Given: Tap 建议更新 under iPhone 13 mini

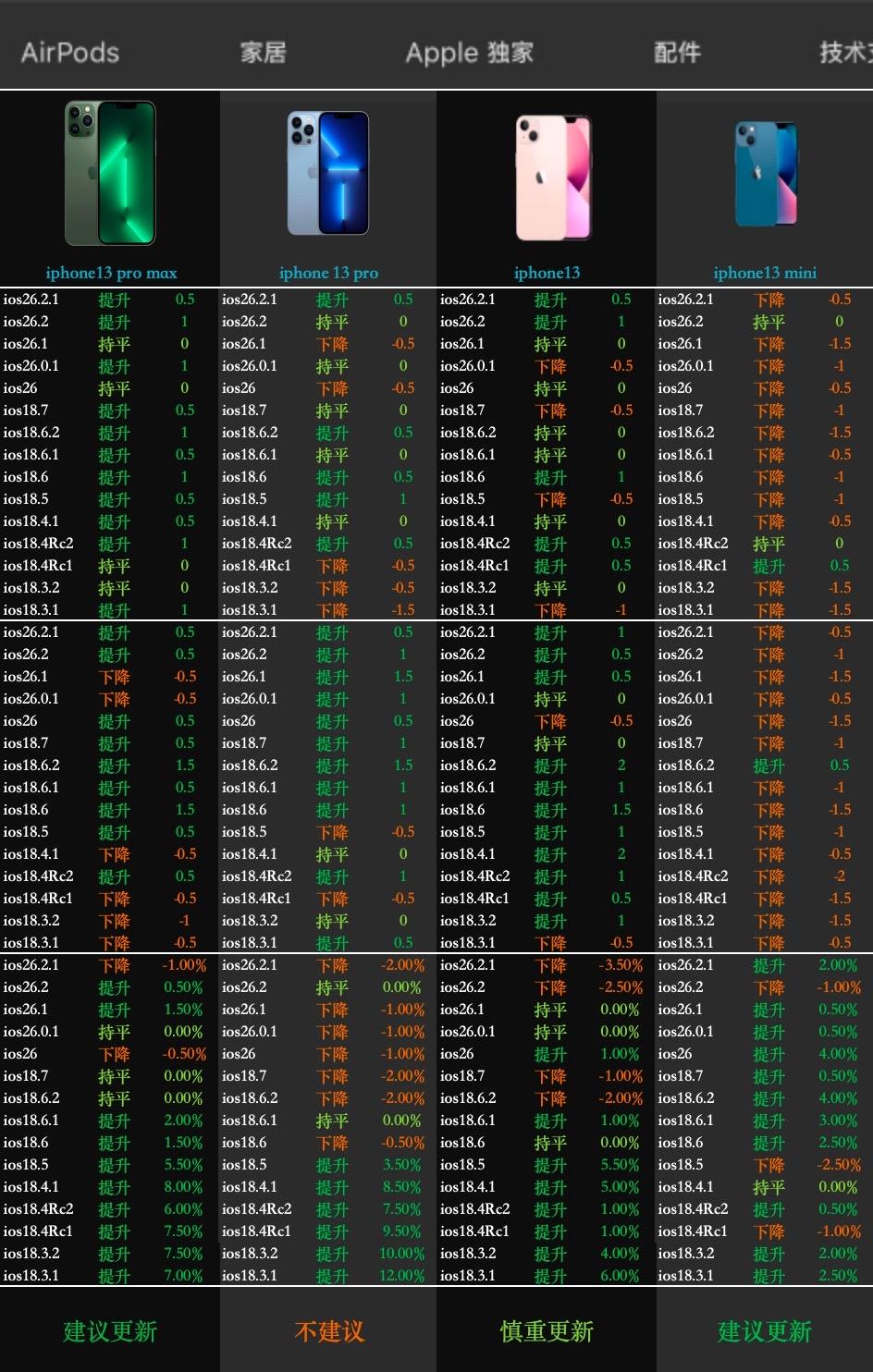Looking at the screenshot, I should pos(765,1331).
